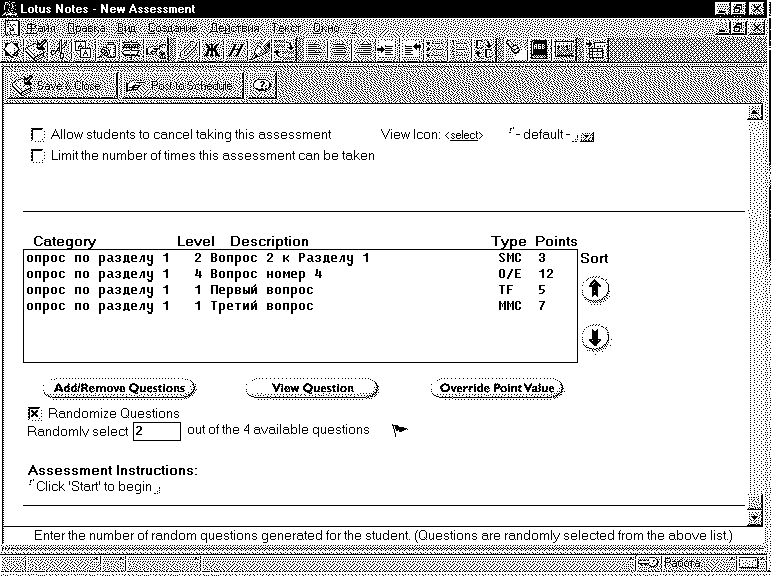
Task: Select question row 'Третий вопрос'
Action: [x=300, y=306]
